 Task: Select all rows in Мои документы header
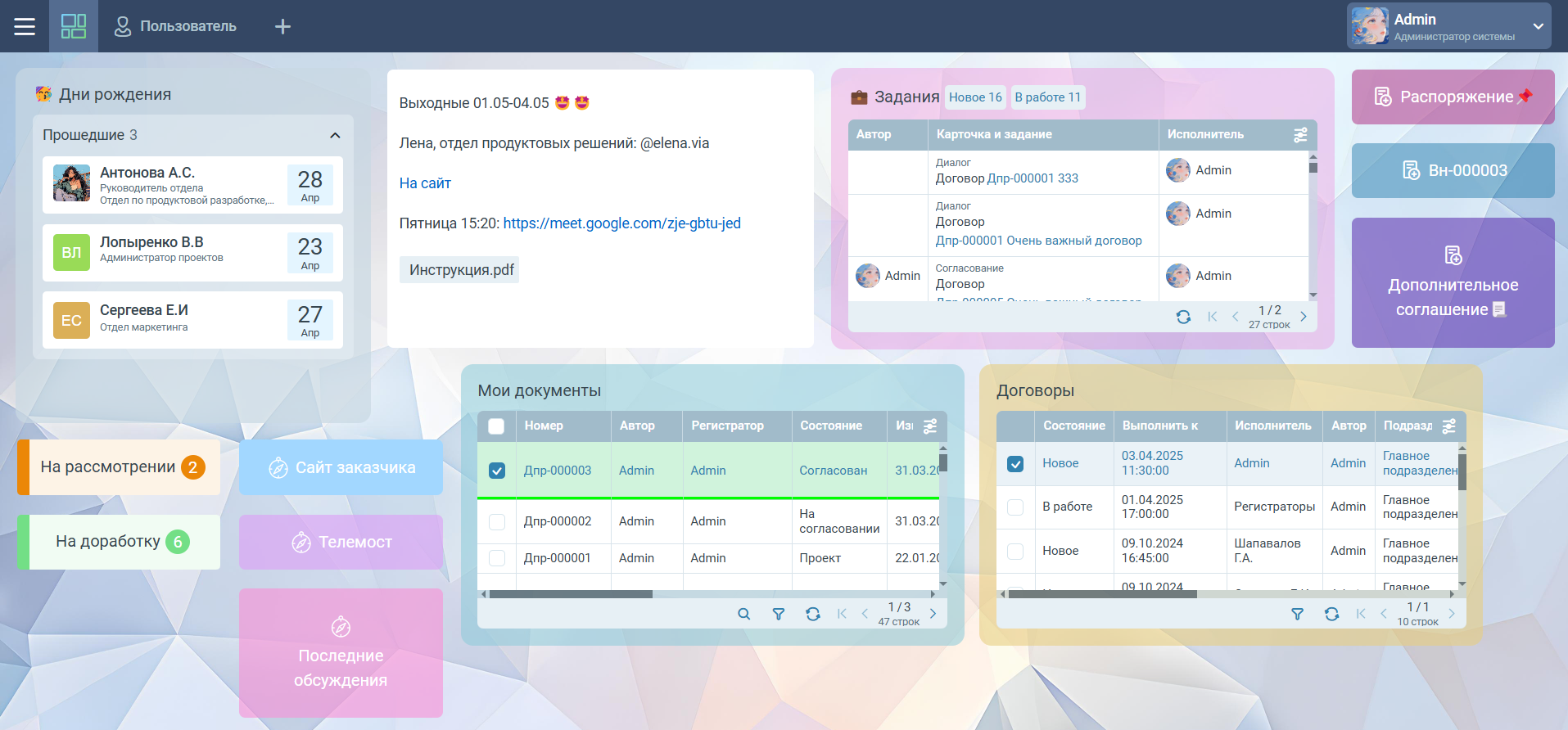(496, 426)
